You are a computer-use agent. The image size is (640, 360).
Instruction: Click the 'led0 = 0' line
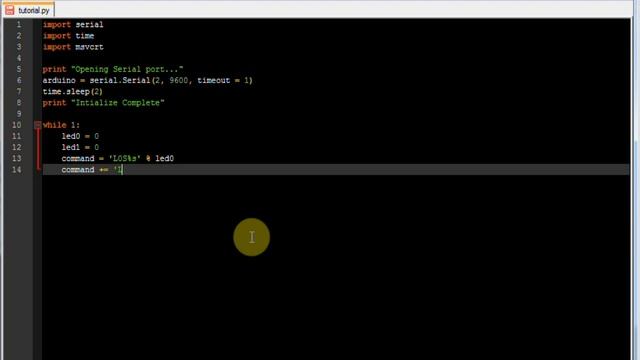point(80,136)
